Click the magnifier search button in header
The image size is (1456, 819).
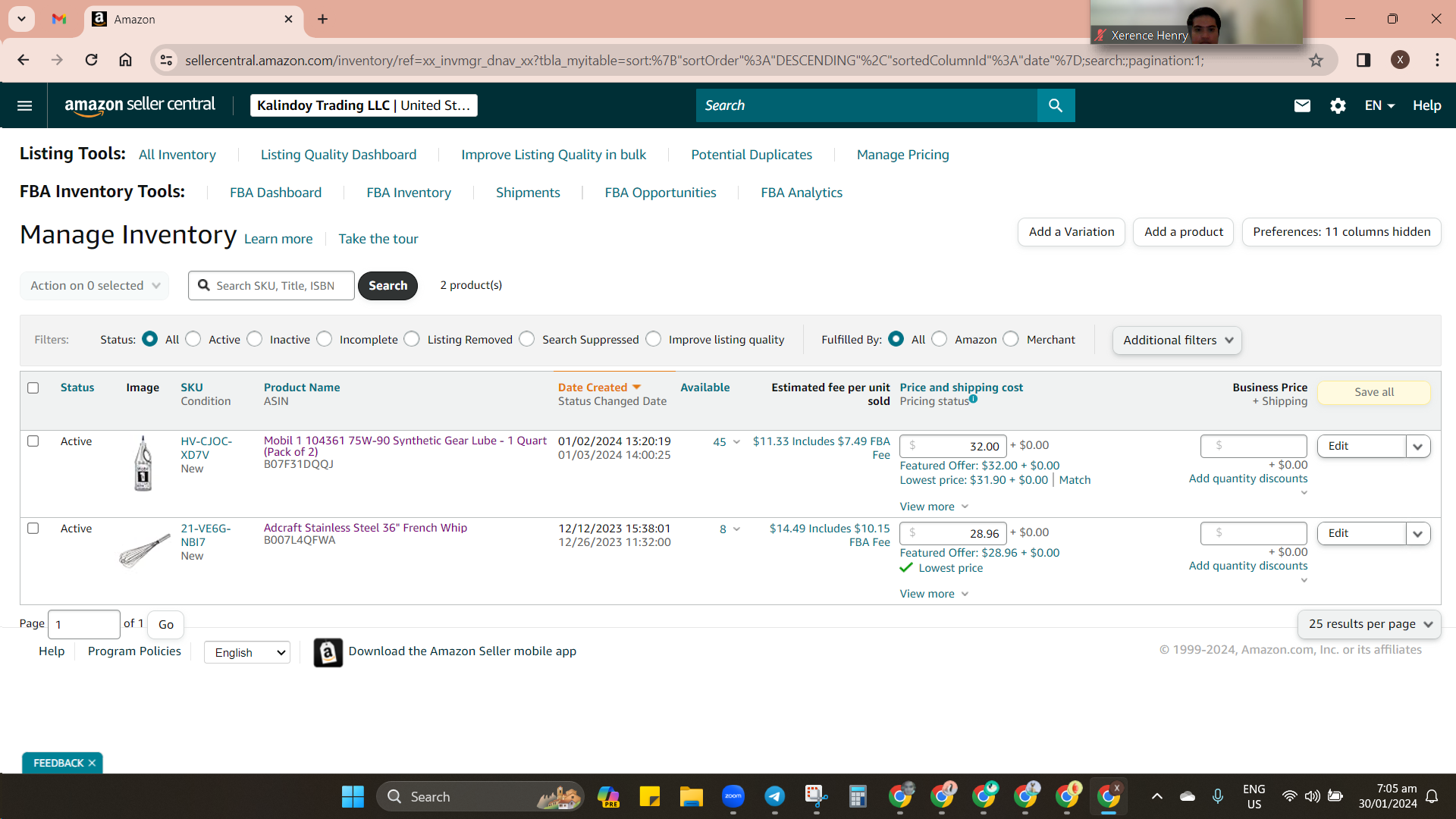click(1056, 105)
